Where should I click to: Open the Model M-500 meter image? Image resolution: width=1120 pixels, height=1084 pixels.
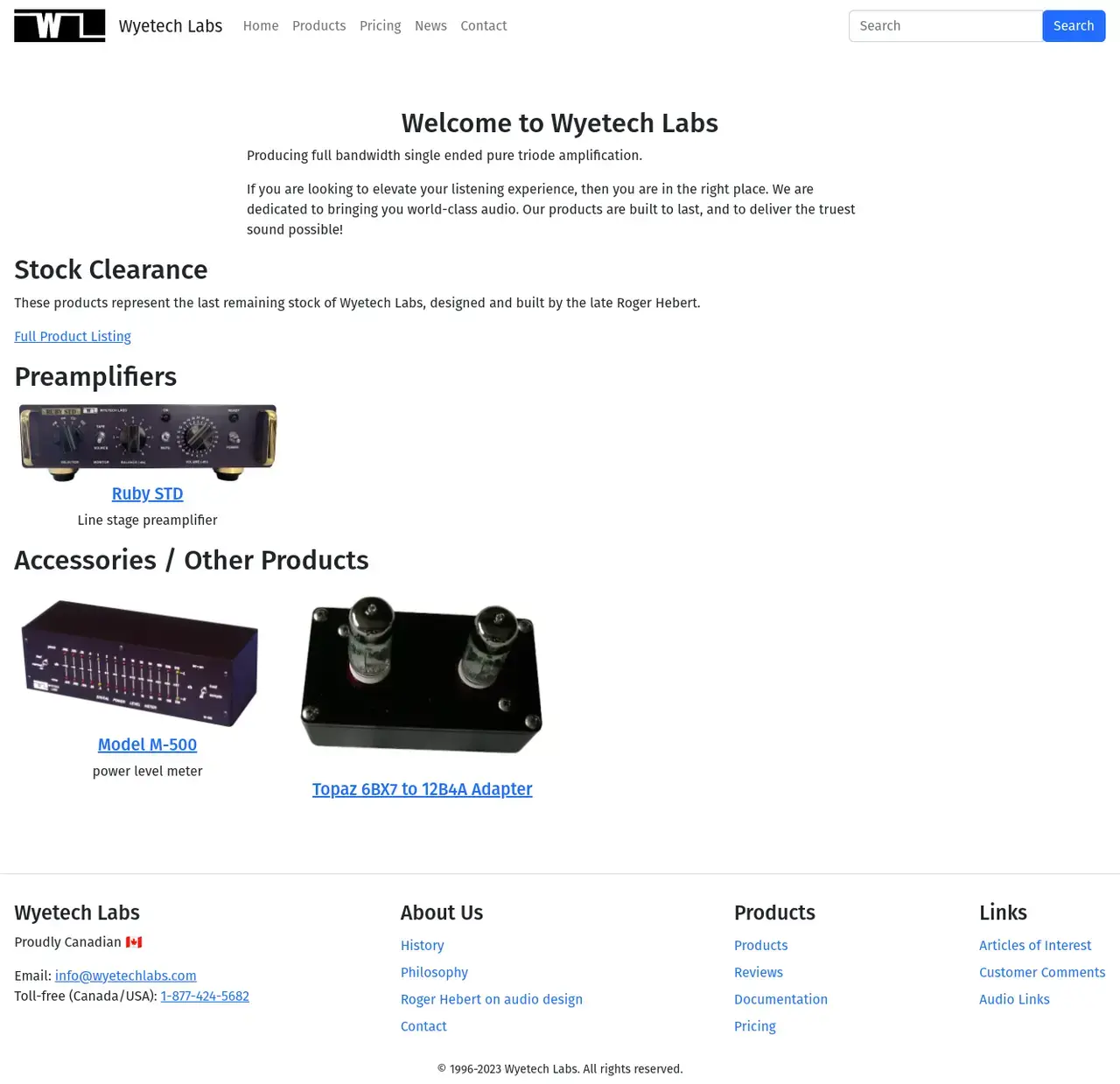click(140, 663)
